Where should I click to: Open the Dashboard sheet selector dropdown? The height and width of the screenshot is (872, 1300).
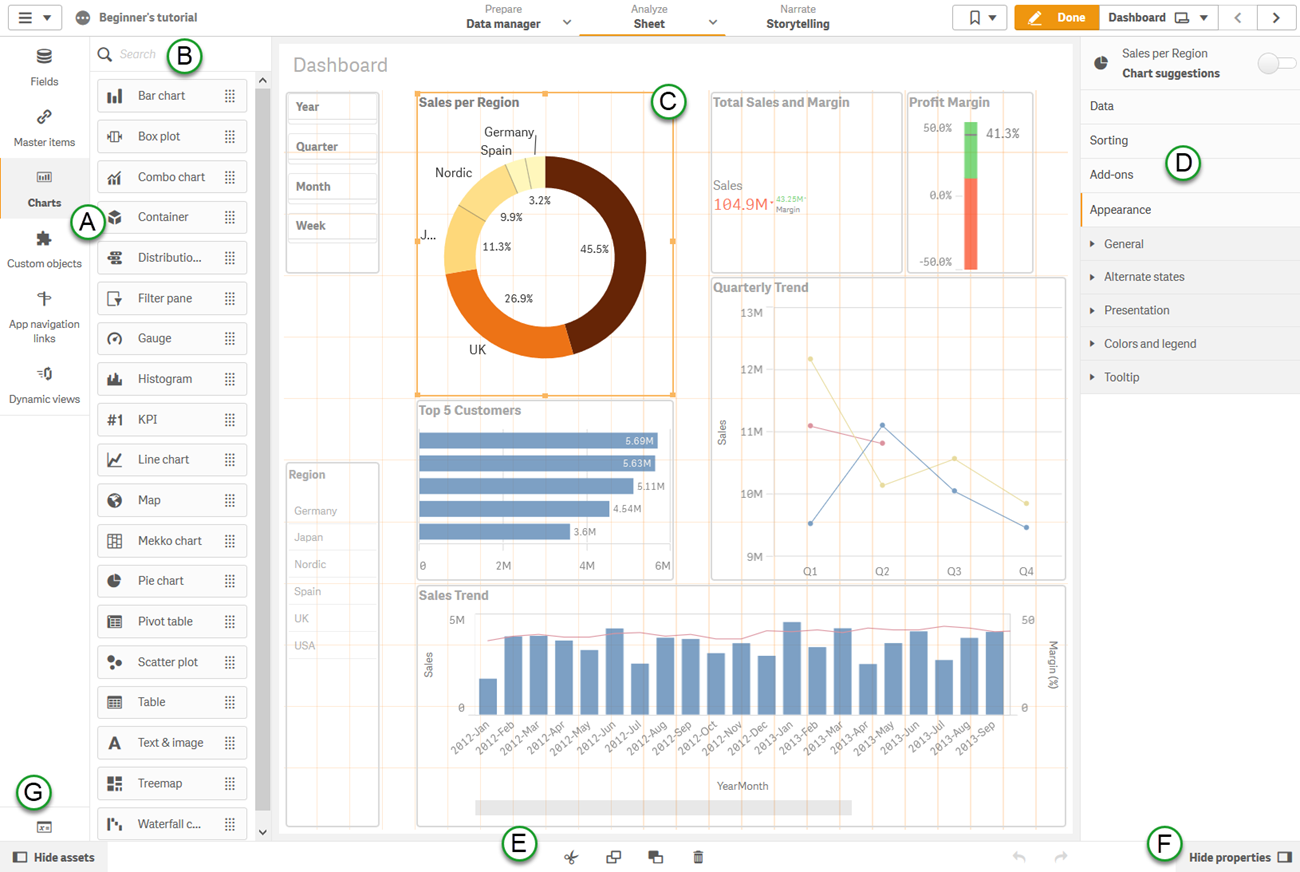pyautogui.click(x=1158, y=18)
